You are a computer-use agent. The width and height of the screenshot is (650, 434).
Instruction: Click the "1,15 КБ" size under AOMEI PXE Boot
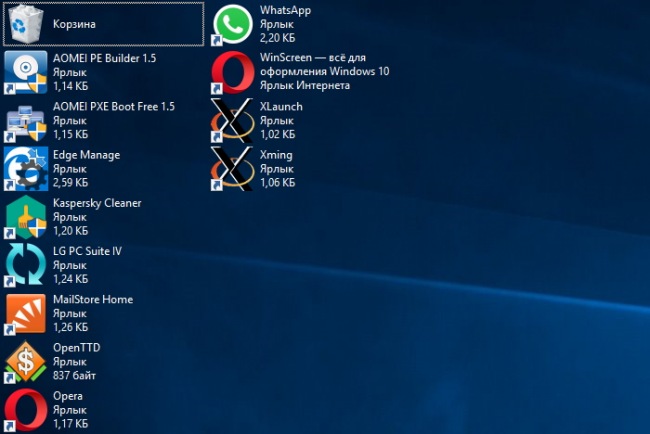point(70,134)
